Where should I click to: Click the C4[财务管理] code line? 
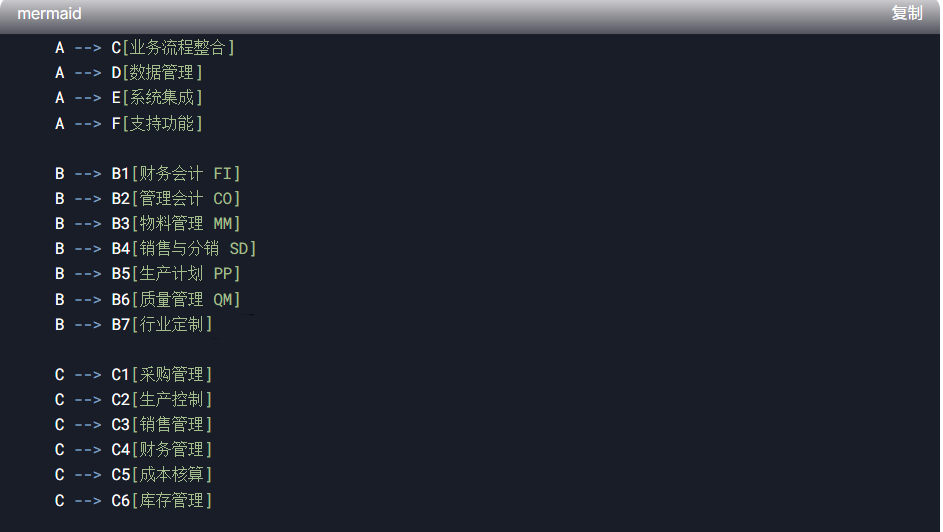pos(134,450)
